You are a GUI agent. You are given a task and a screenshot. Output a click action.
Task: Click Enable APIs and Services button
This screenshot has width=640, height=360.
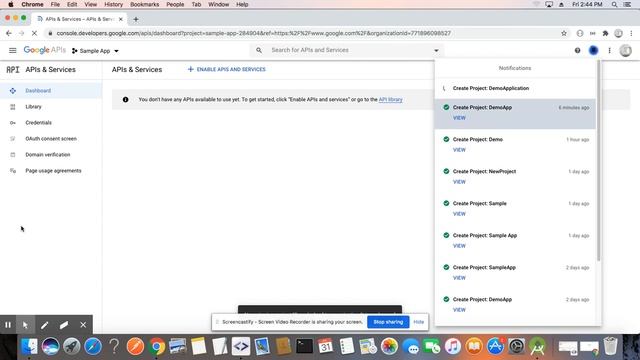(x=227, y=69)
